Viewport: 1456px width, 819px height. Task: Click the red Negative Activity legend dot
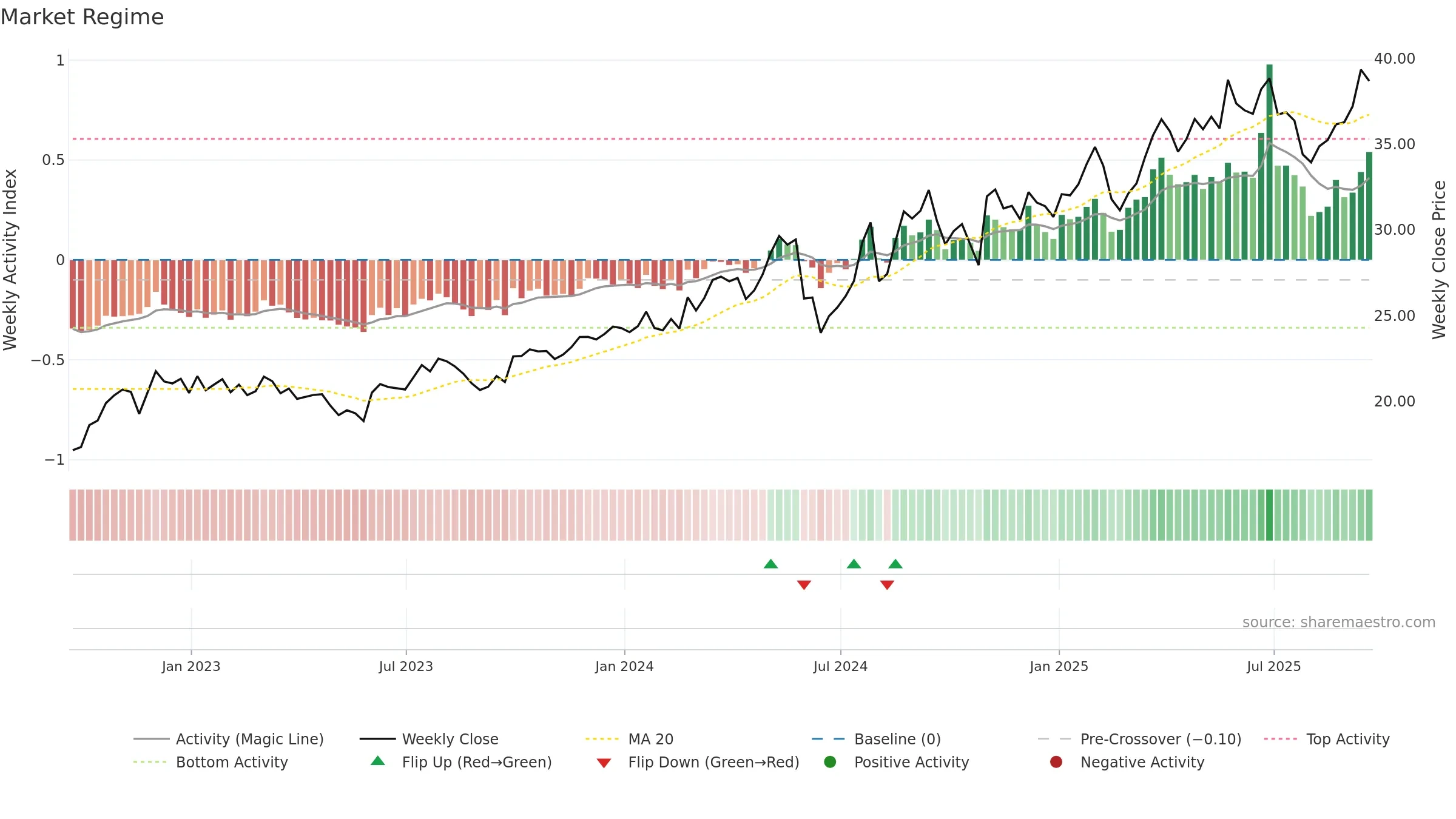1056,762
